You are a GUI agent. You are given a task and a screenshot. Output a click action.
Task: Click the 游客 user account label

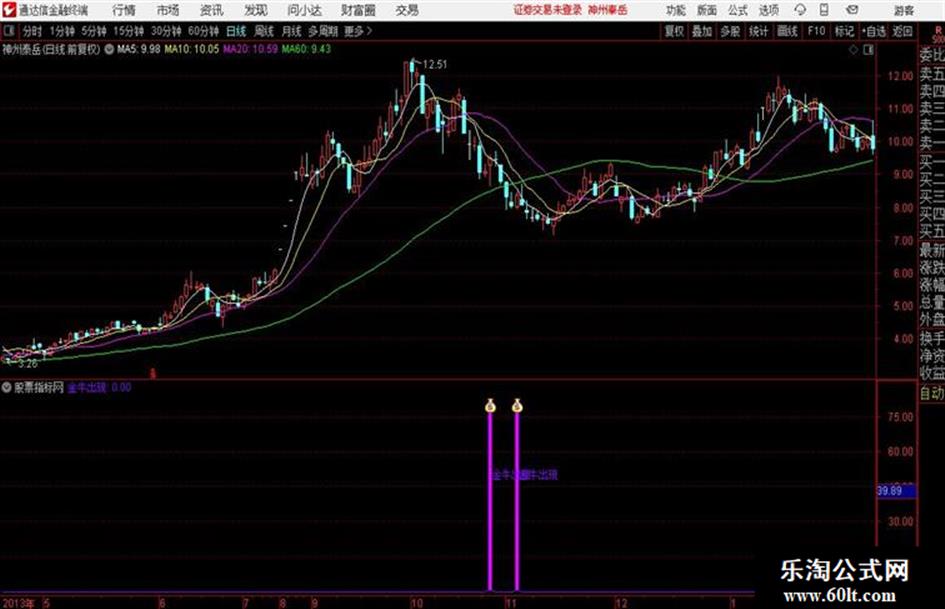tap(903, 10)
